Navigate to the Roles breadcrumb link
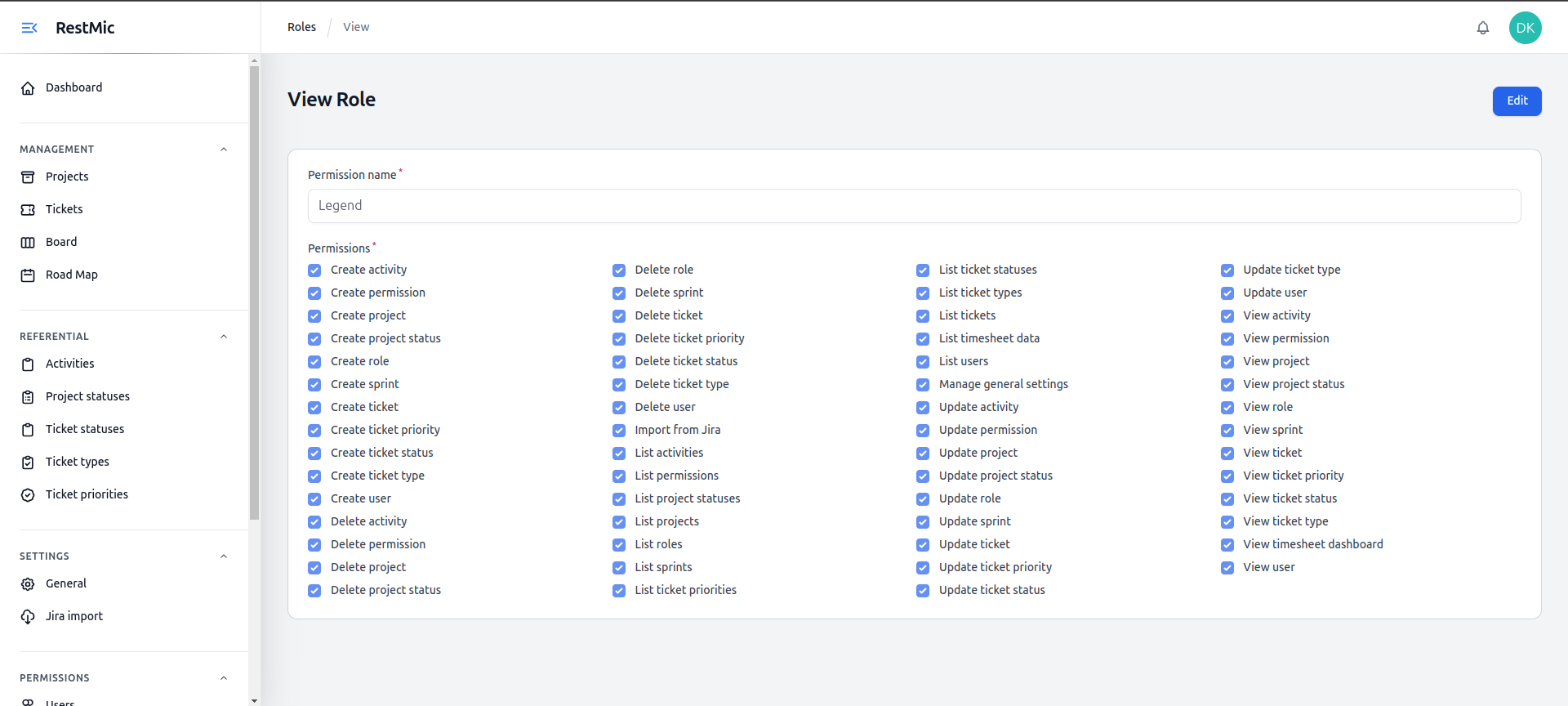The width and height of the screenshot is (1568, 706). point(301,27)
